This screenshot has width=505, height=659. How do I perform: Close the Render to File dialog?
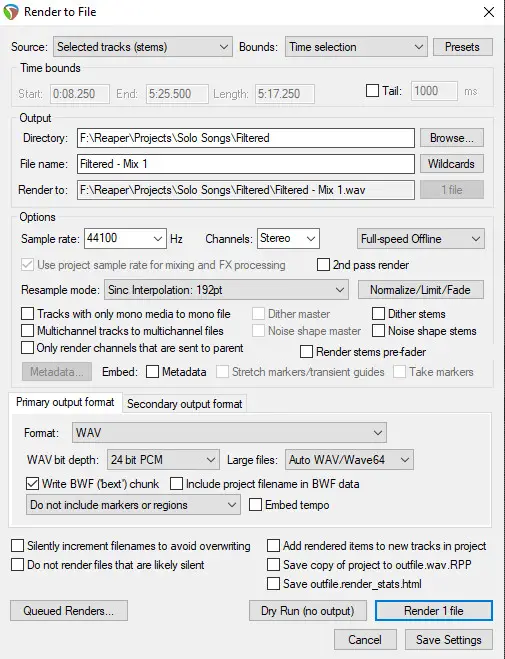[x=489, y=12]
